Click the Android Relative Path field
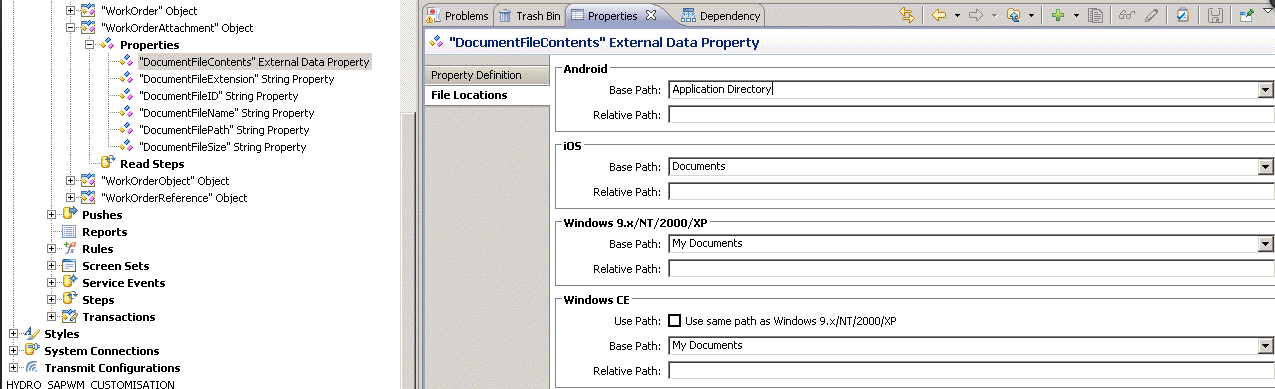 click(970, 115)
